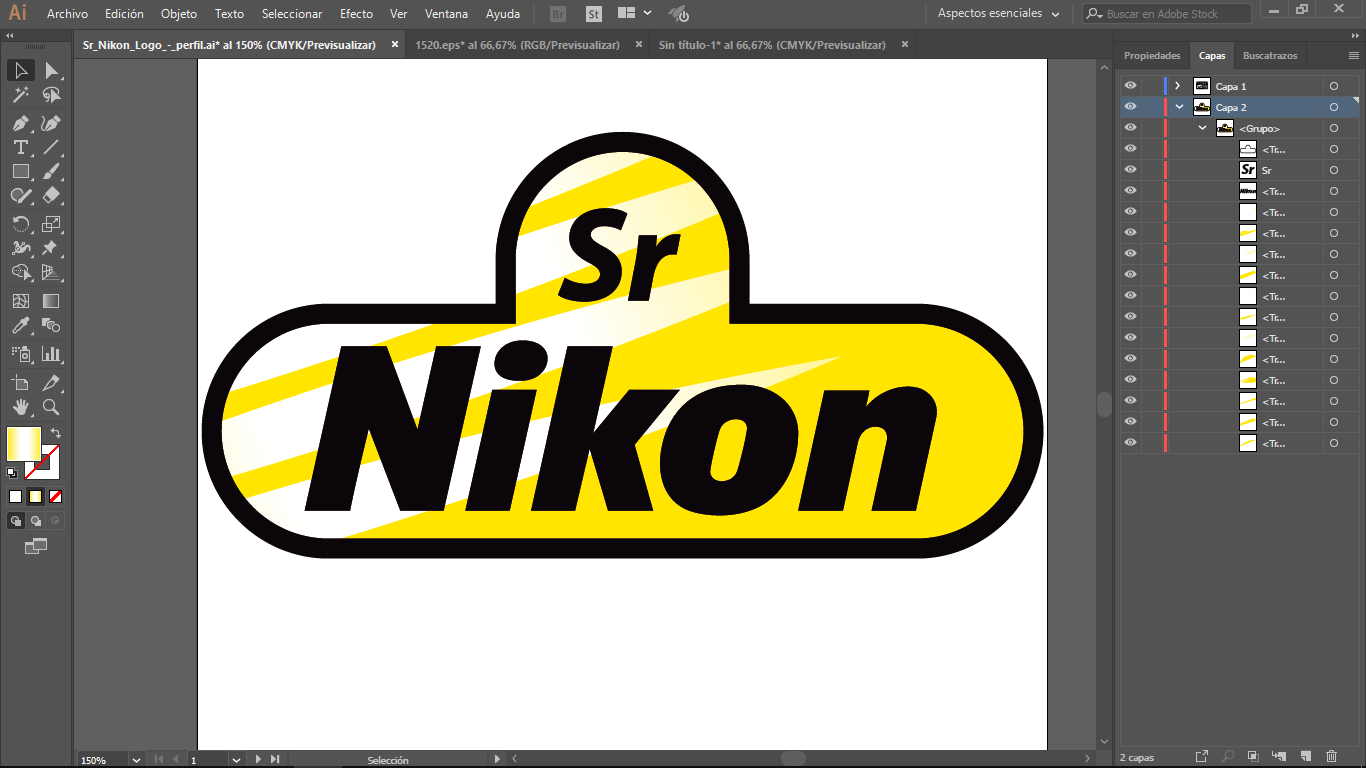
Task: Click the target circle for Capa 2
Action: 1334,107
